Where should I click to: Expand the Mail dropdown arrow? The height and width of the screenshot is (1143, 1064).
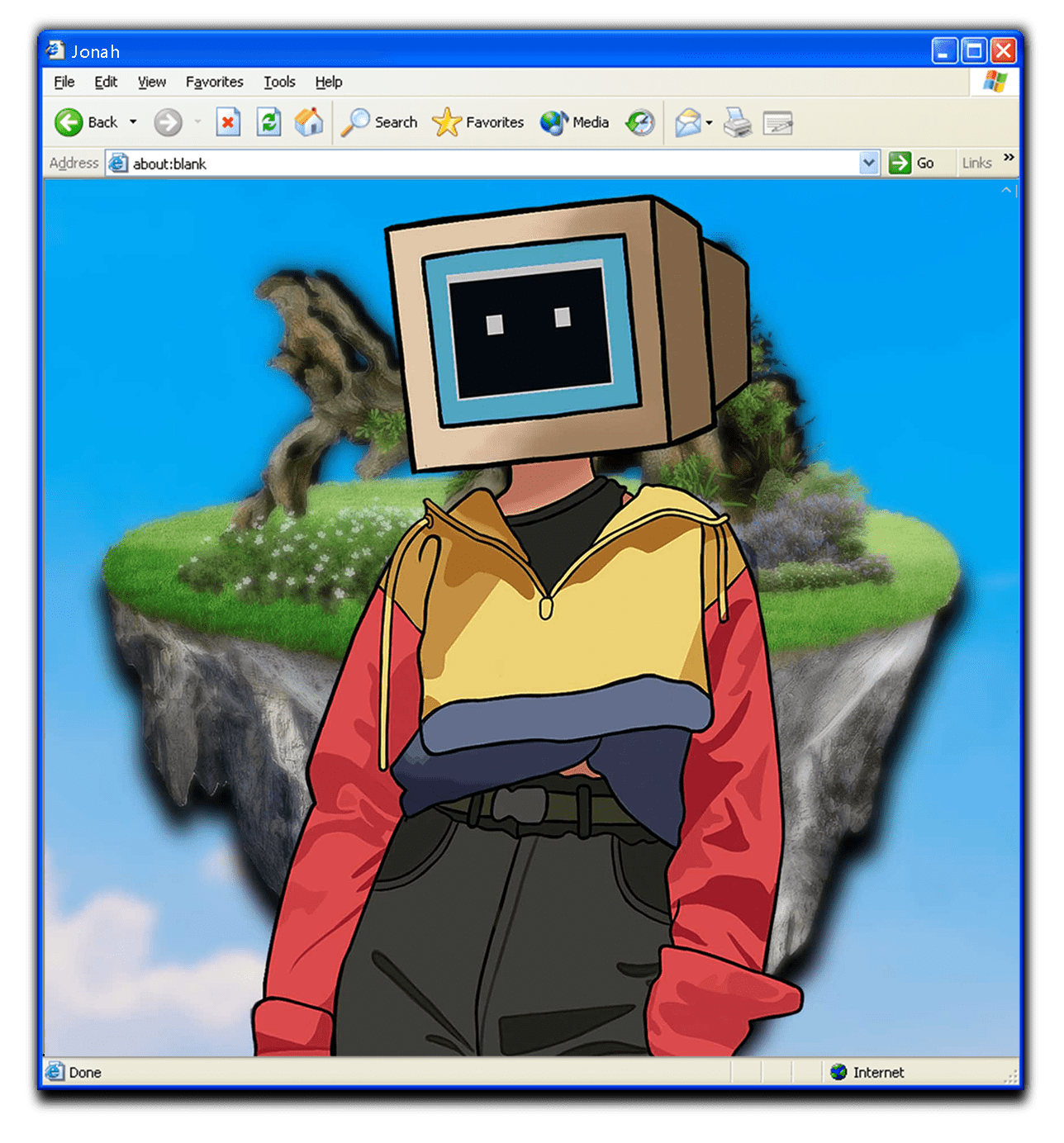[x=709, y=123]
